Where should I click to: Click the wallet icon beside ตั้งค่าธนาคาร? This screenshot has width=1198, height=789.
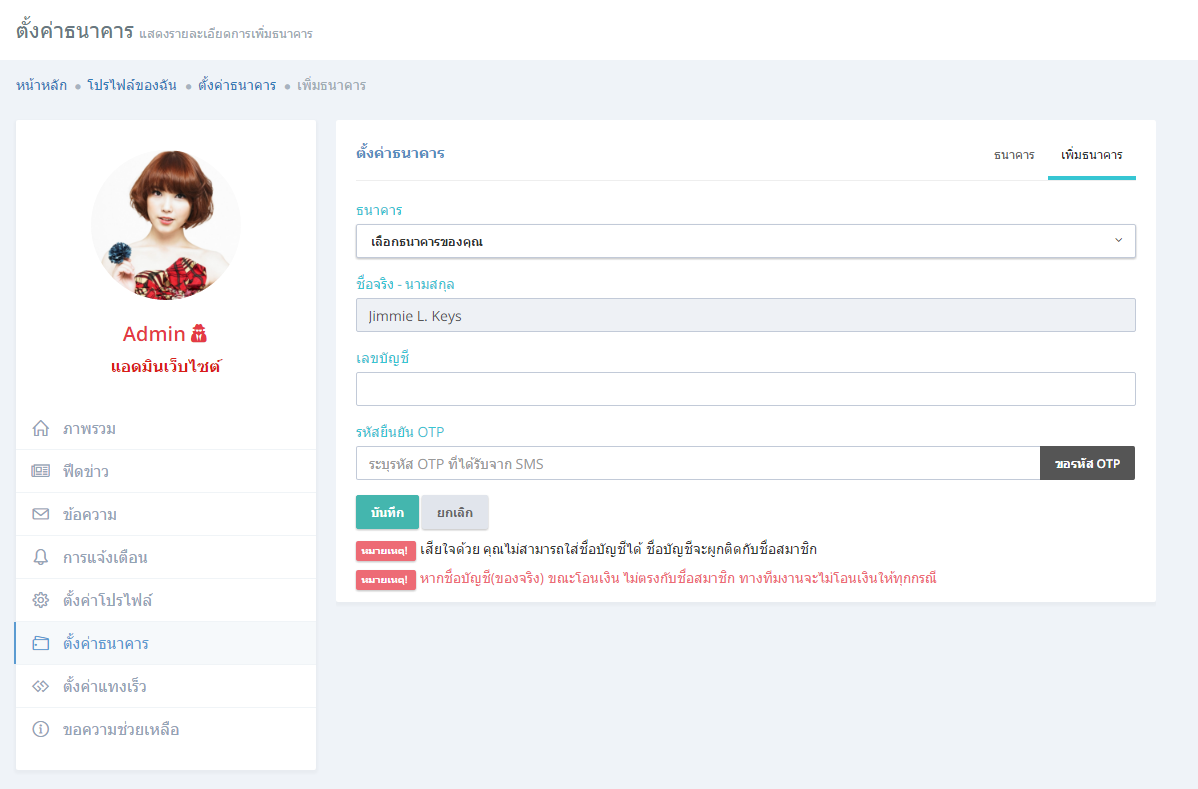pyautogui.click(x=41, y=644)
